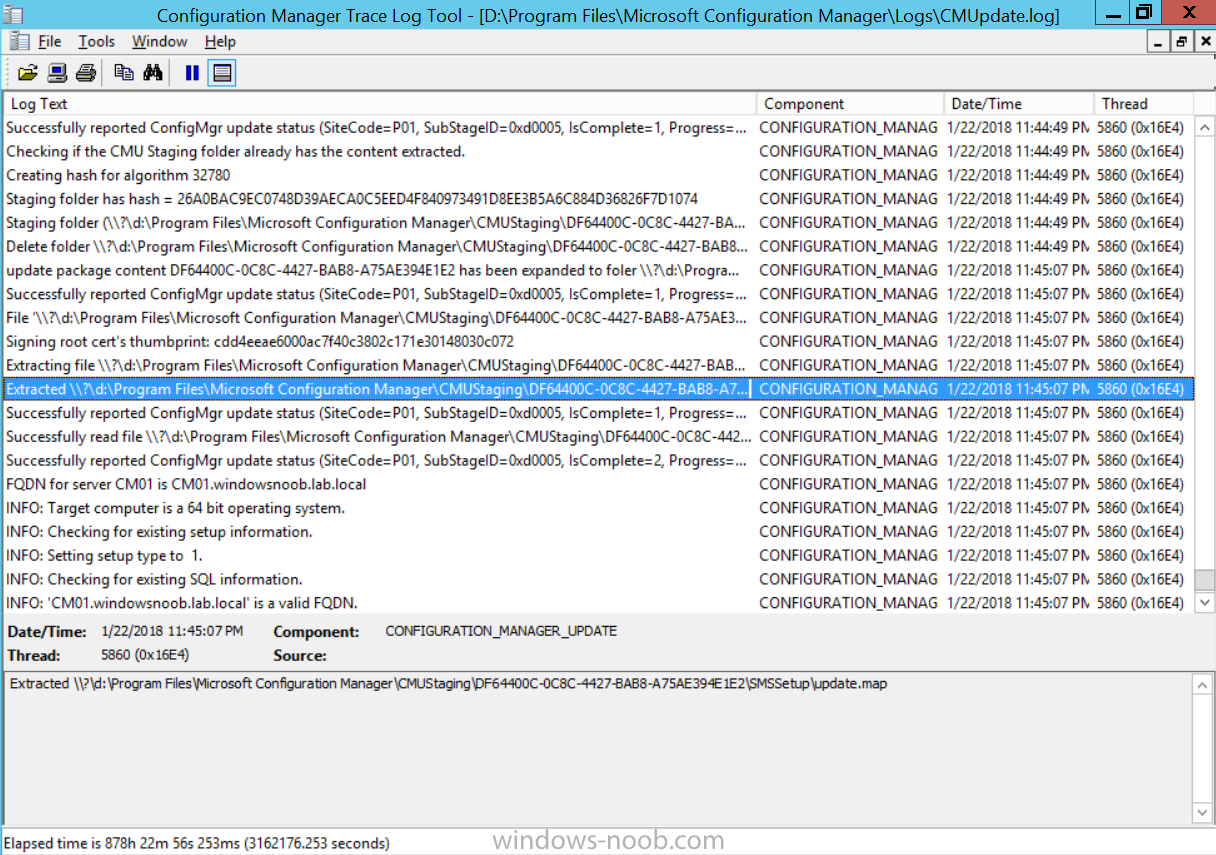Select row 'Signing root cert's thumbprint'
The width and height of the screenshot is (1216, 855).
click(598, 341)
